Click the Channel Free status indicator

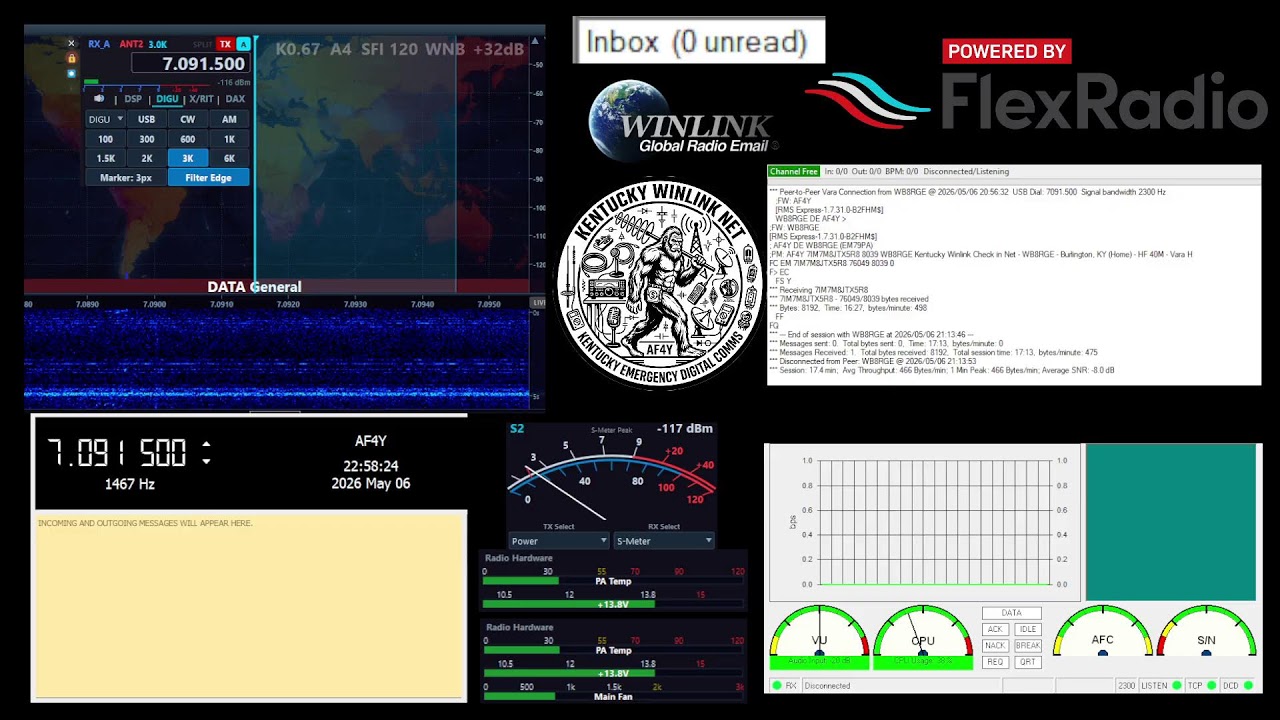point(794,172)
